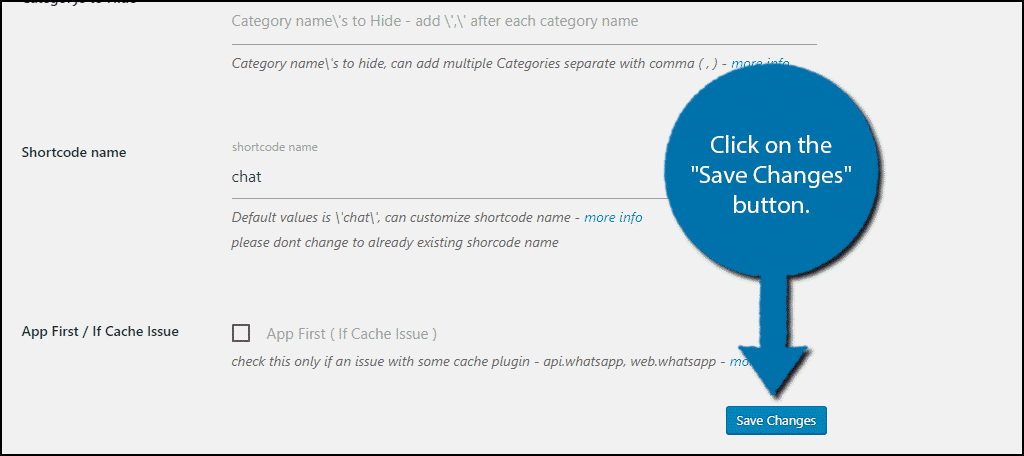The height and width of the screenshot is (456, 1024).
Task: Click the Save Changes button
Action: tap(776, 421)
